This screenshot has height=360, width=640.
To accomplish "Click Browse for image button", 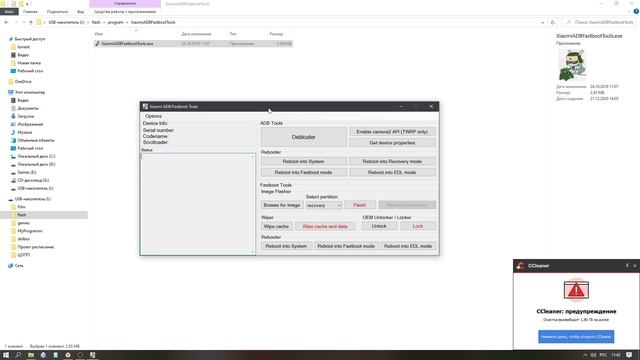I will (x=282, y=205).
